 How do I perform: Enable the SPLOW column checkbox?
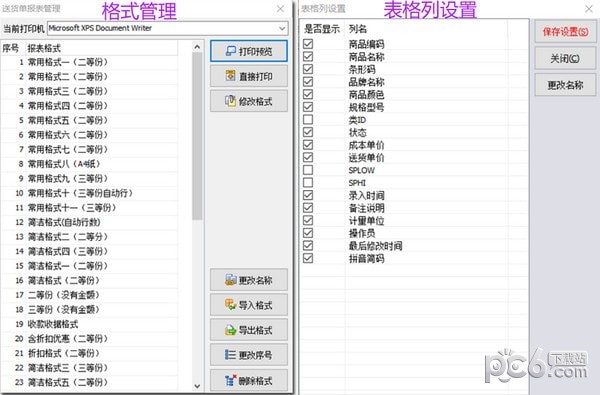tap(308, 170)
